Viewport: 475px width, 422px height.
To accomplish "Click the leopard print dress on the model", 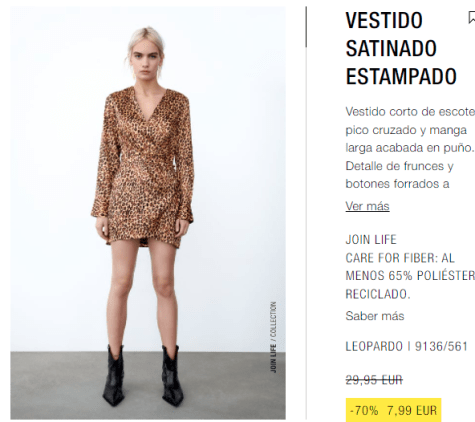I will [x=143, y=167].
